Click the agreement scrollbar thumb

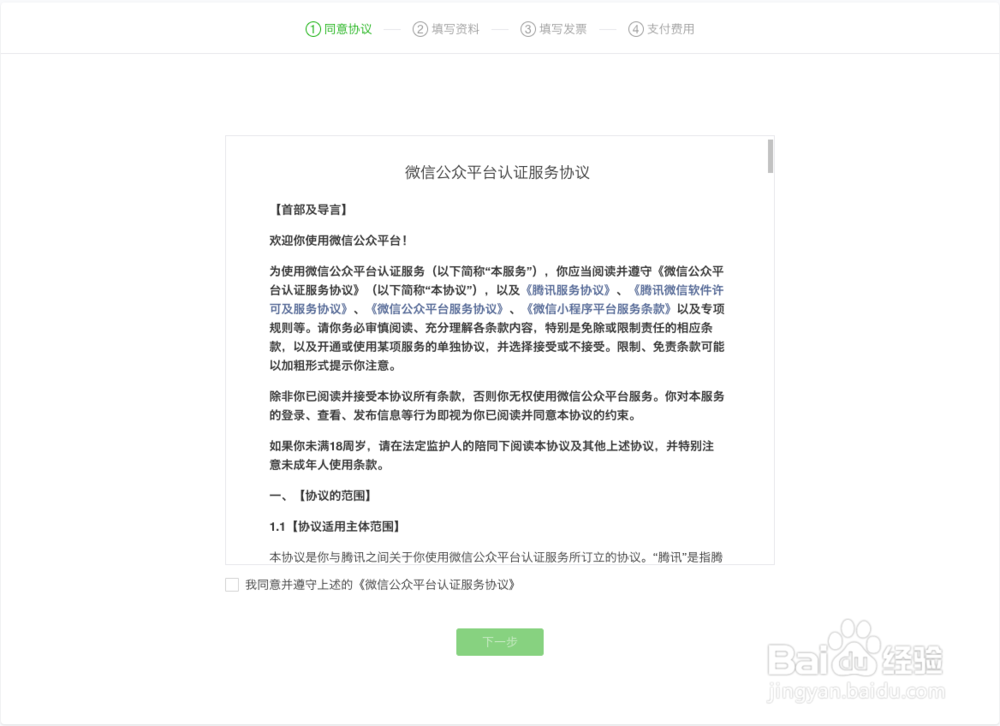click(770, 156)
